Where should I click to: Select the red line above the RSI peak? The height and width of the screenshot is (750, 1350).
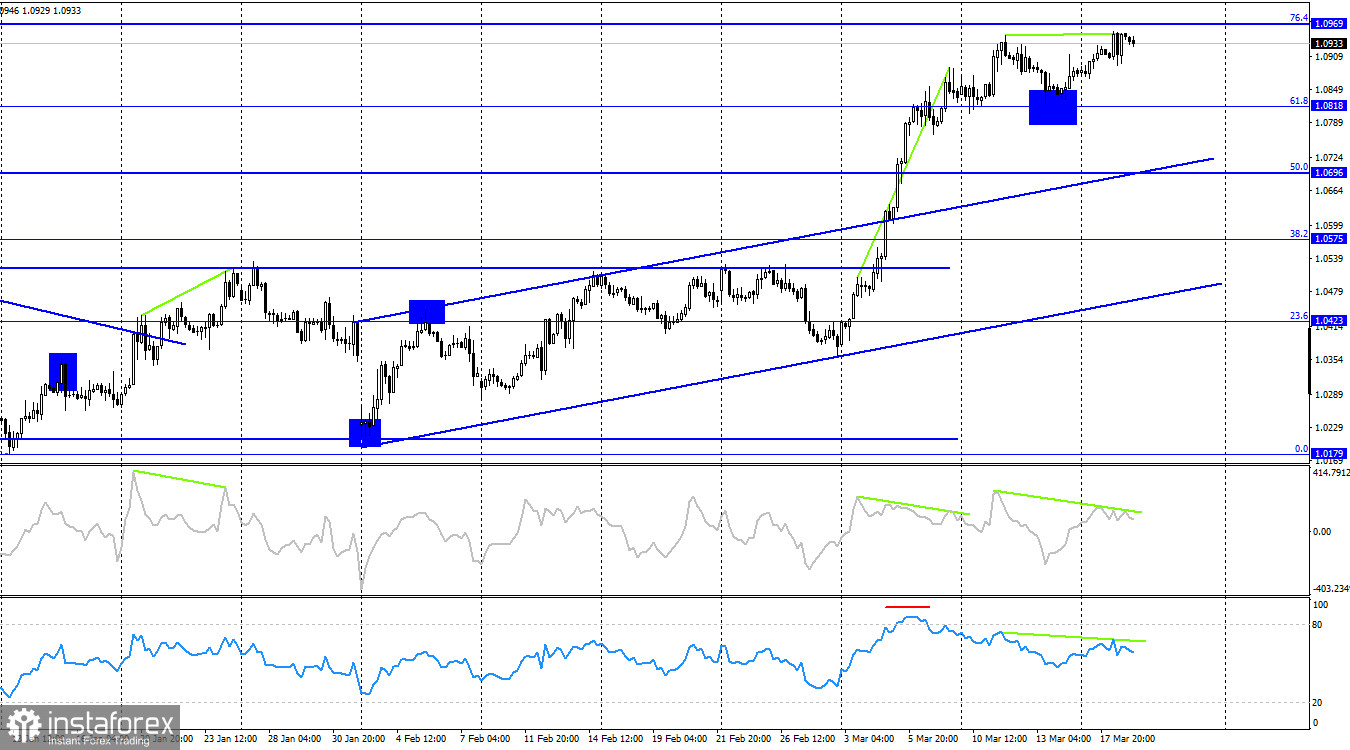(907, 607)
